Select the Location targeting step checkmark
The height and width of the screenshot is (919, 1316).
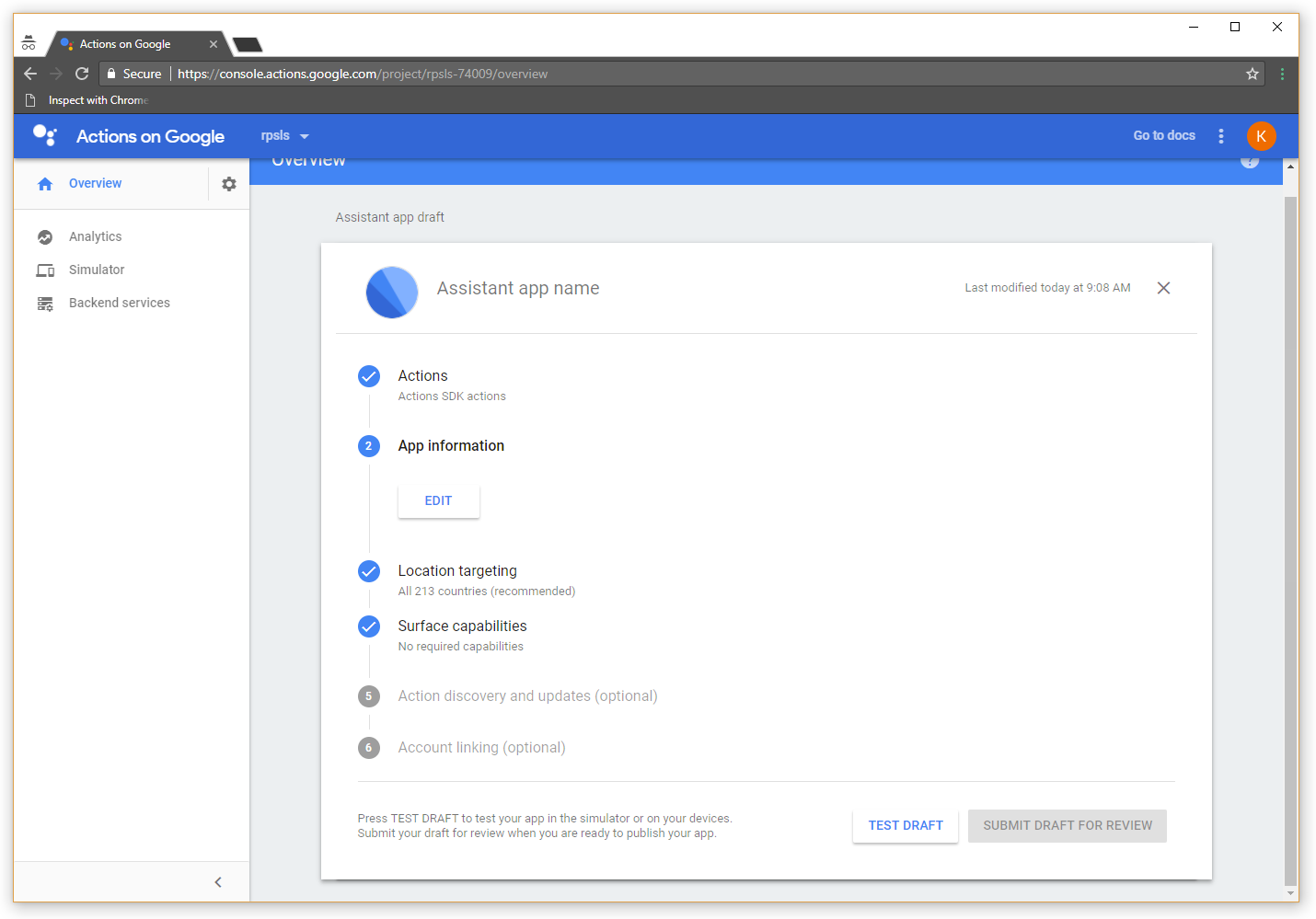point(369,571)
